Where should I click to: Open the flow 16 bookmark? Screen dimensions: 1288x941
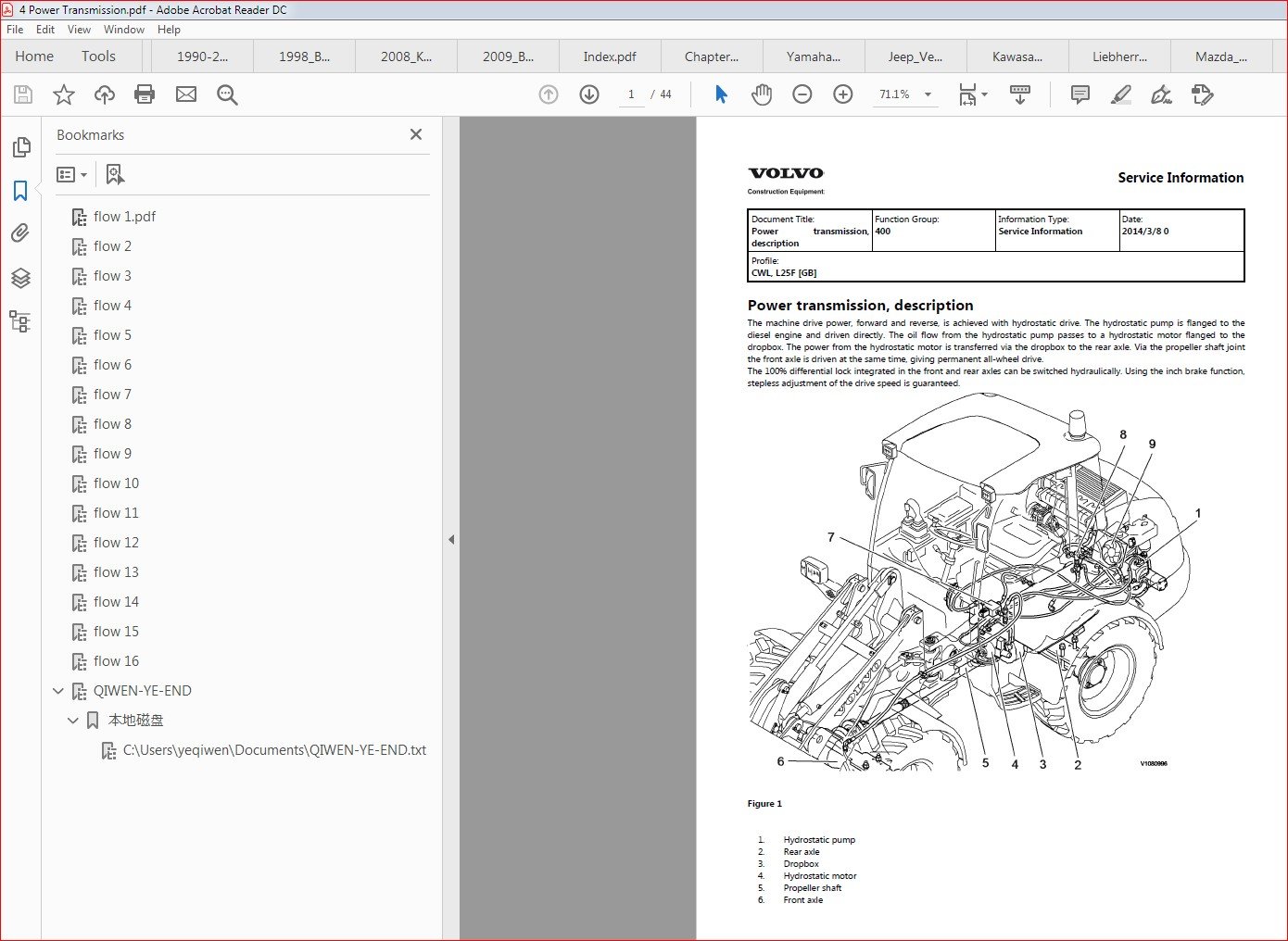(x=116, y=661)
